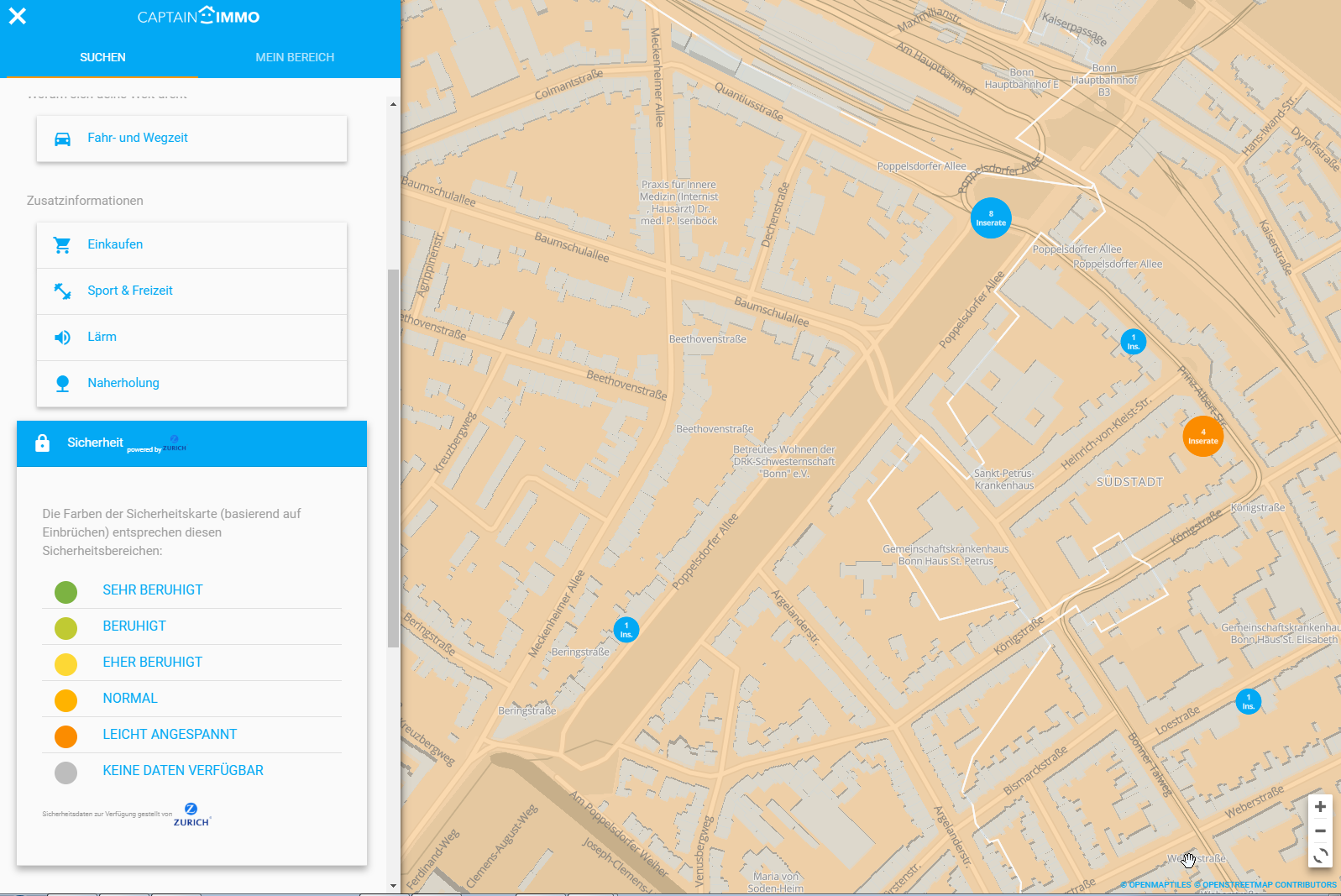The height and width of the screenshot is (896, 1341).
Task: Click the speaker Lärm icon
Action: tap(62, 337)
